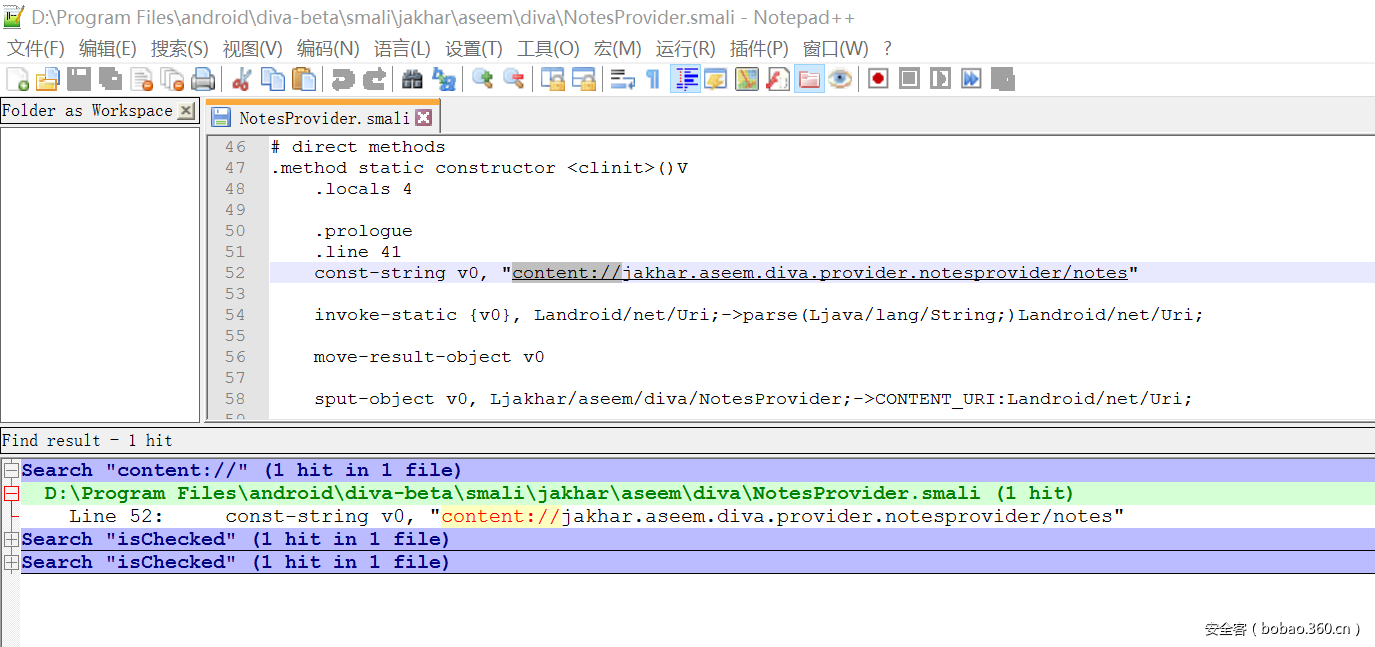Click the Cut scissors icon
1375x647 pixels.
(x=241, y=79)
